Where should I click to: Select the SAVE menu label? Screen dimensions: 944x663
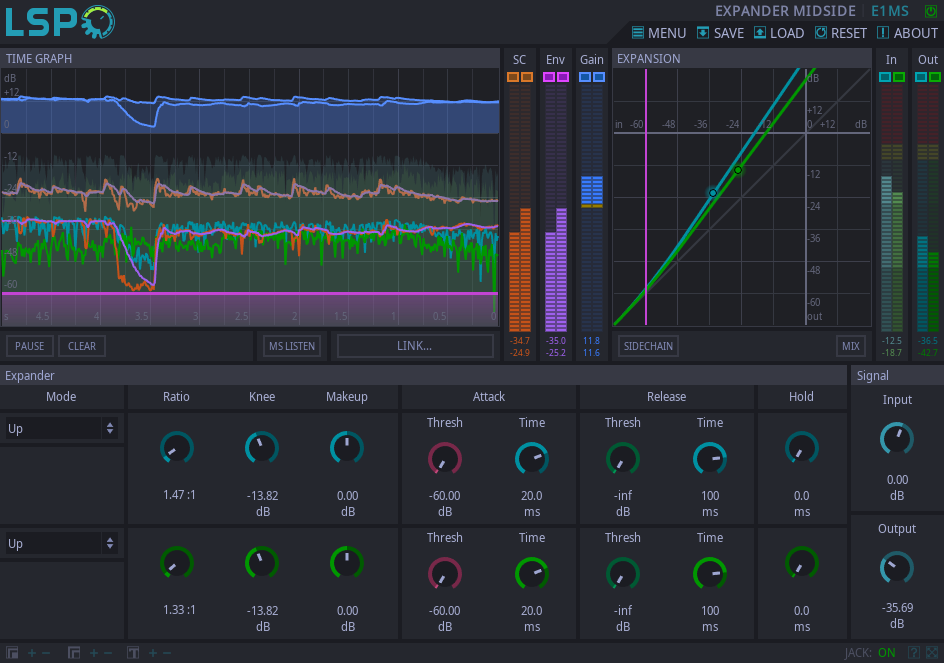pos(729,33)
